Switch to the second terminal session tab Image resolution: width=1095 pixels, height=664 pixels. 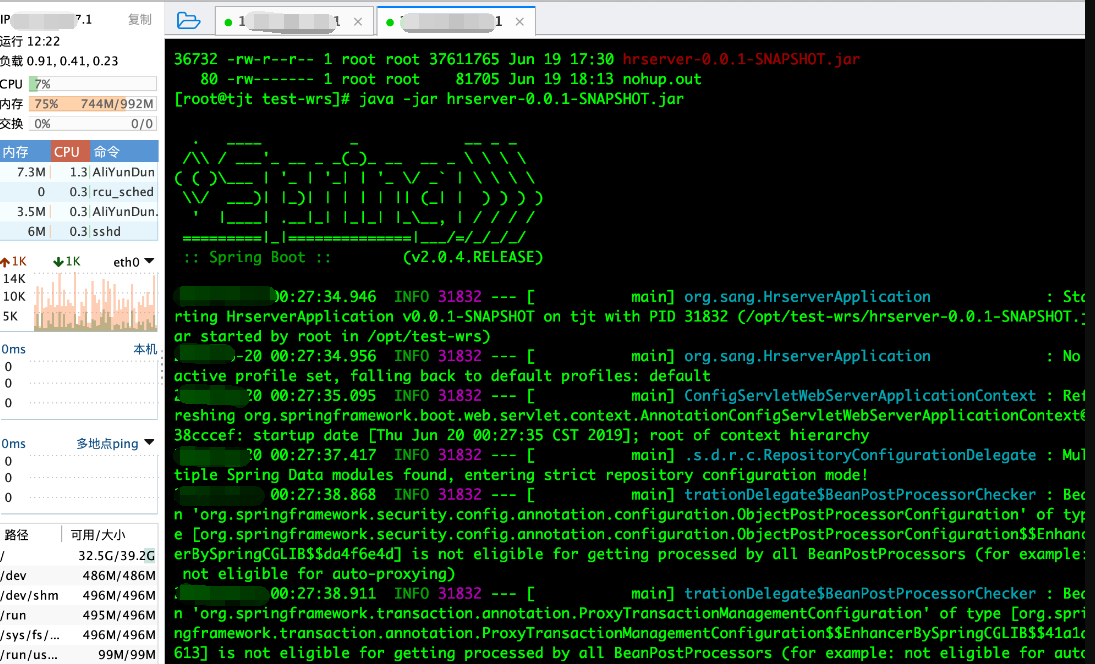coord(456,22)
